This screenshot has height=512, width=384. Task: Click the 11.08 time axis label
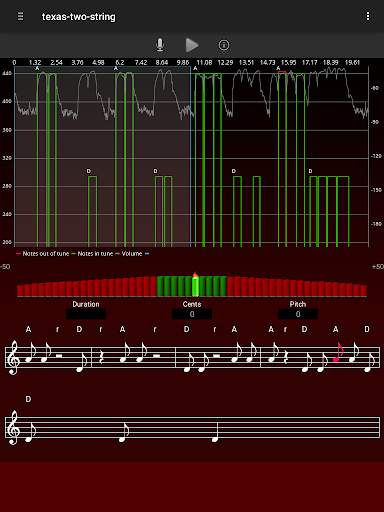[x=204, y=62]
